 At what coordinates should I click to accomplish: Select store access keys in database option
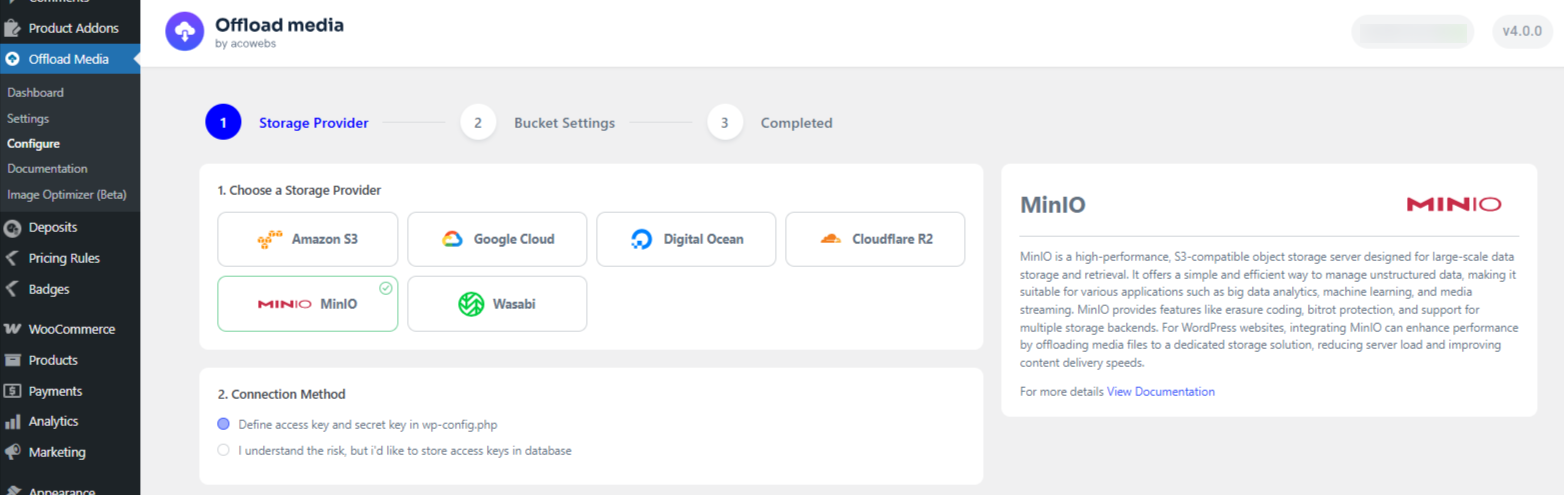point(223,450)
